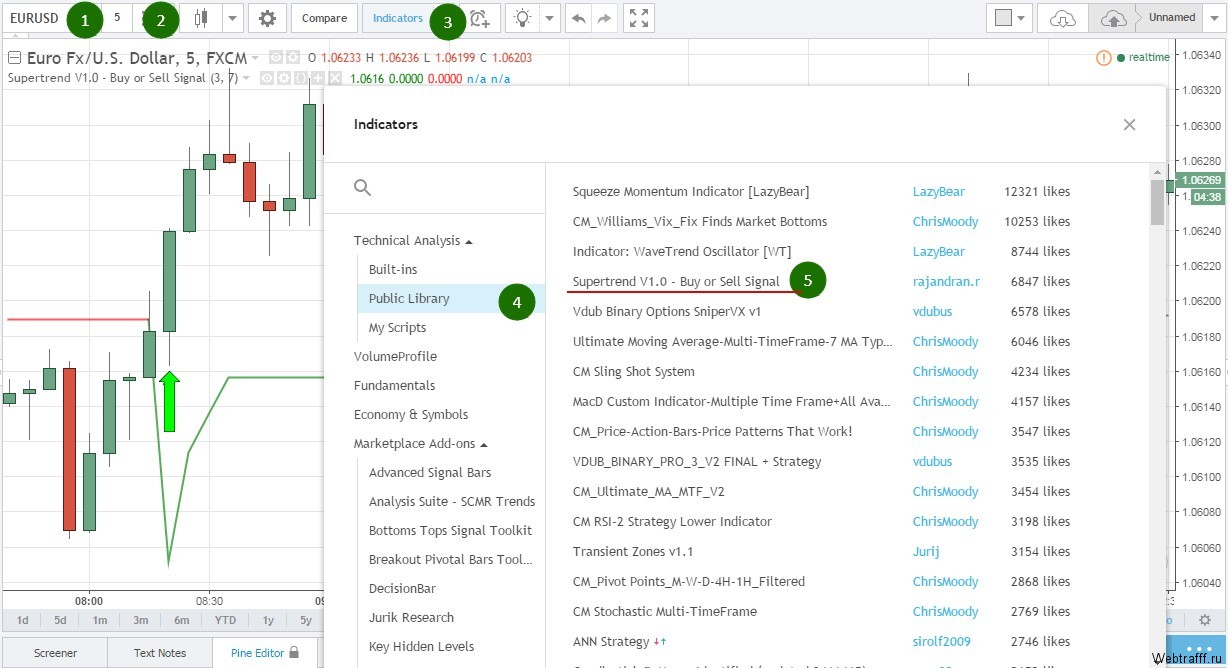
Task: Switch to the Text Notes tab
Action: (x=160, y=652)
